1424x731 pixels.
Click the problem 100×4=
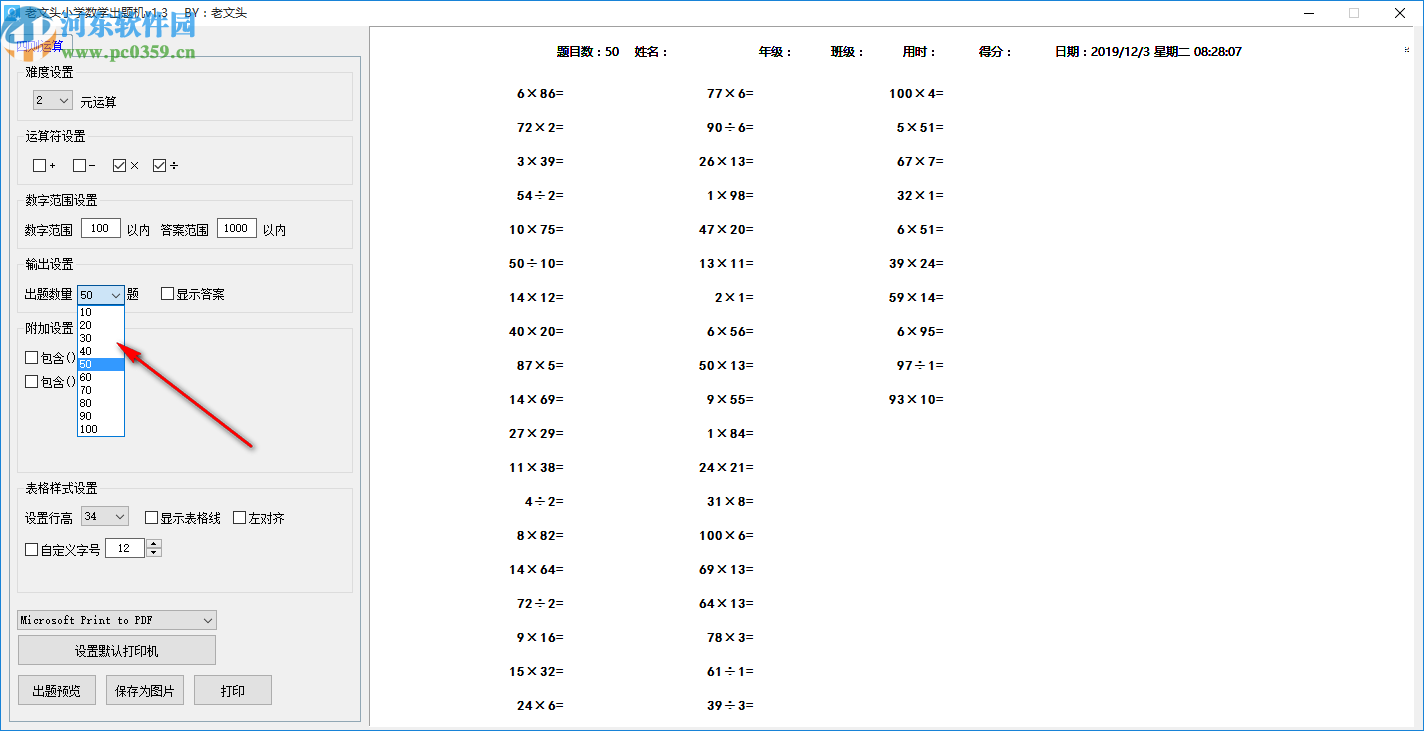[x=916, y=94]
